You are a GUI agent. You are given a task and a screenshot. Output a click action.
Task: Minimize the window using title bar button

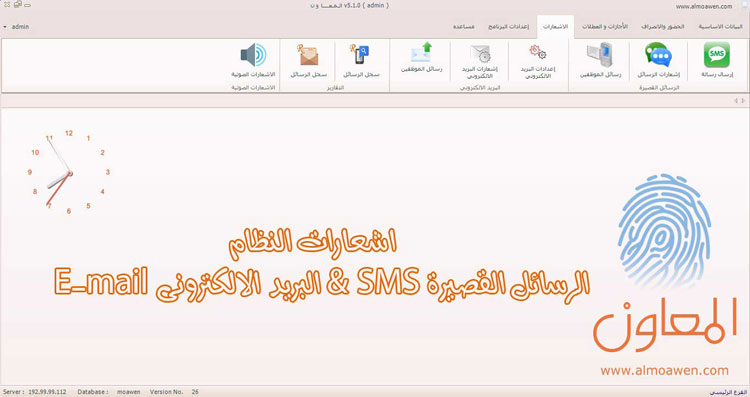pyautogui.click(x=28, y=5)
